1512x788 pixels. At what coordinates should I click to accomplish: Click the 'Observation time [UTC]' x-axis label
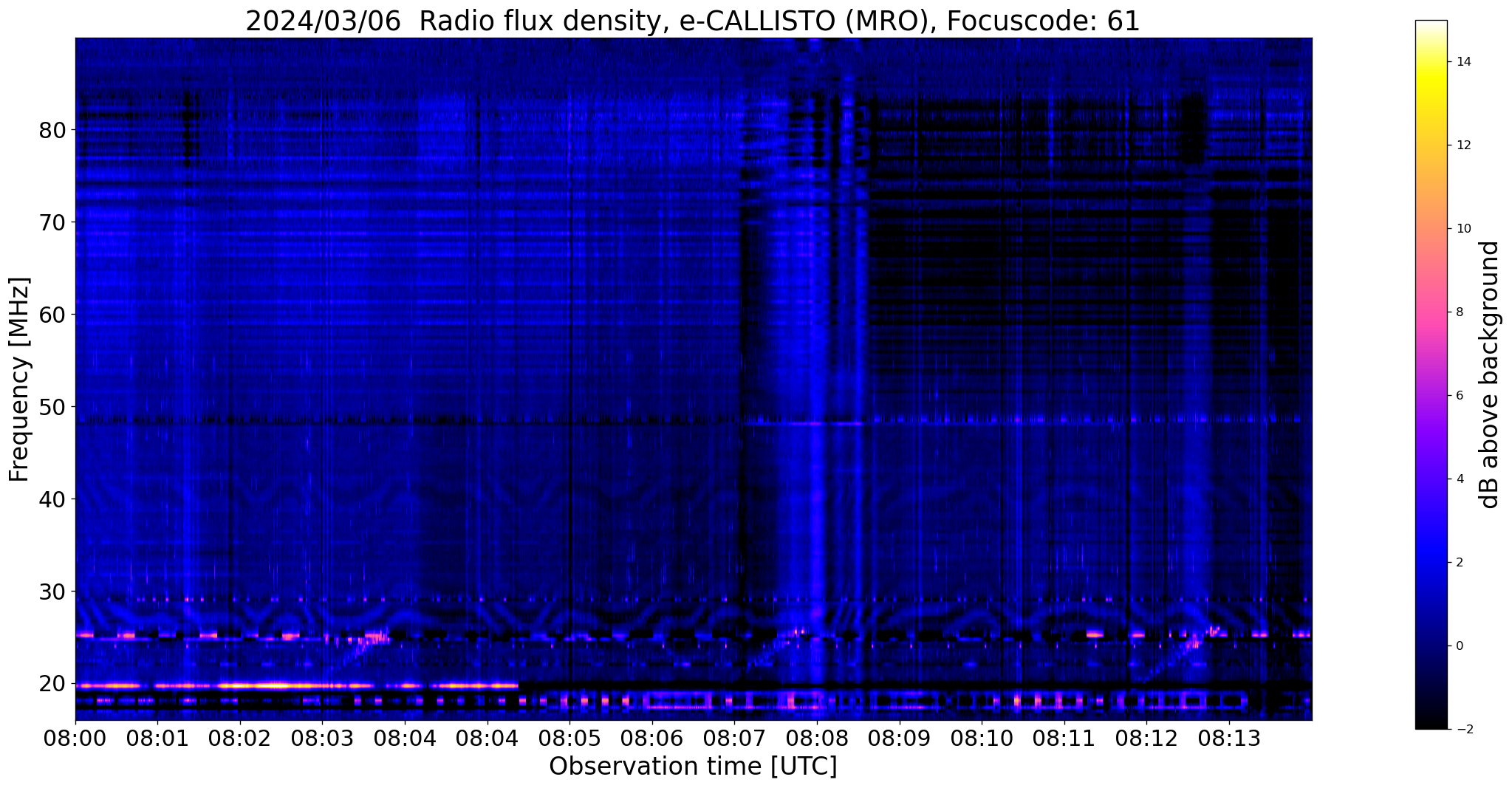693,767
